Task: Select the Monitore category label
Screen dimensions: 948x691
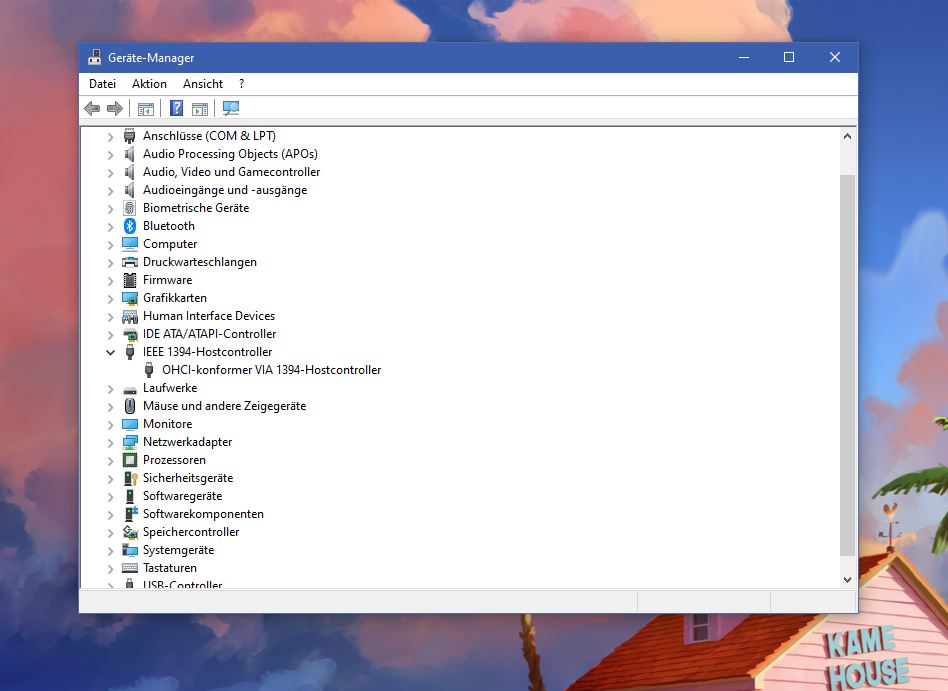Action: [x=167, y=424]
